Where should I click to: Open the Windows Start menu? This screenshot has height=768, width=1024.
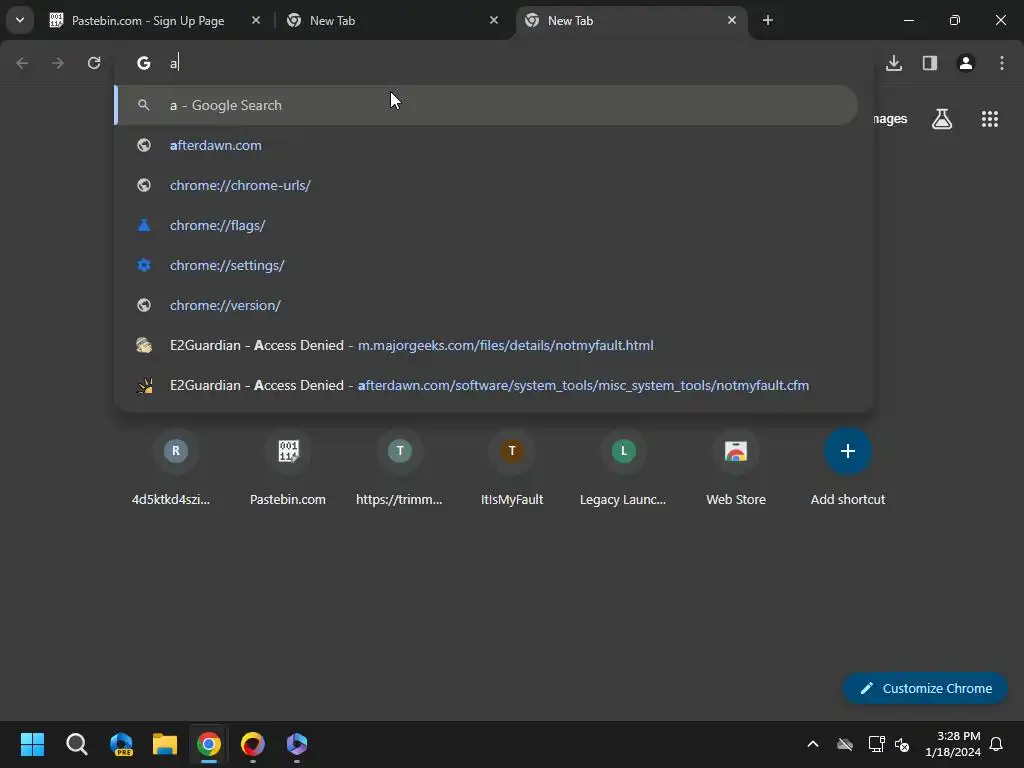32,744
